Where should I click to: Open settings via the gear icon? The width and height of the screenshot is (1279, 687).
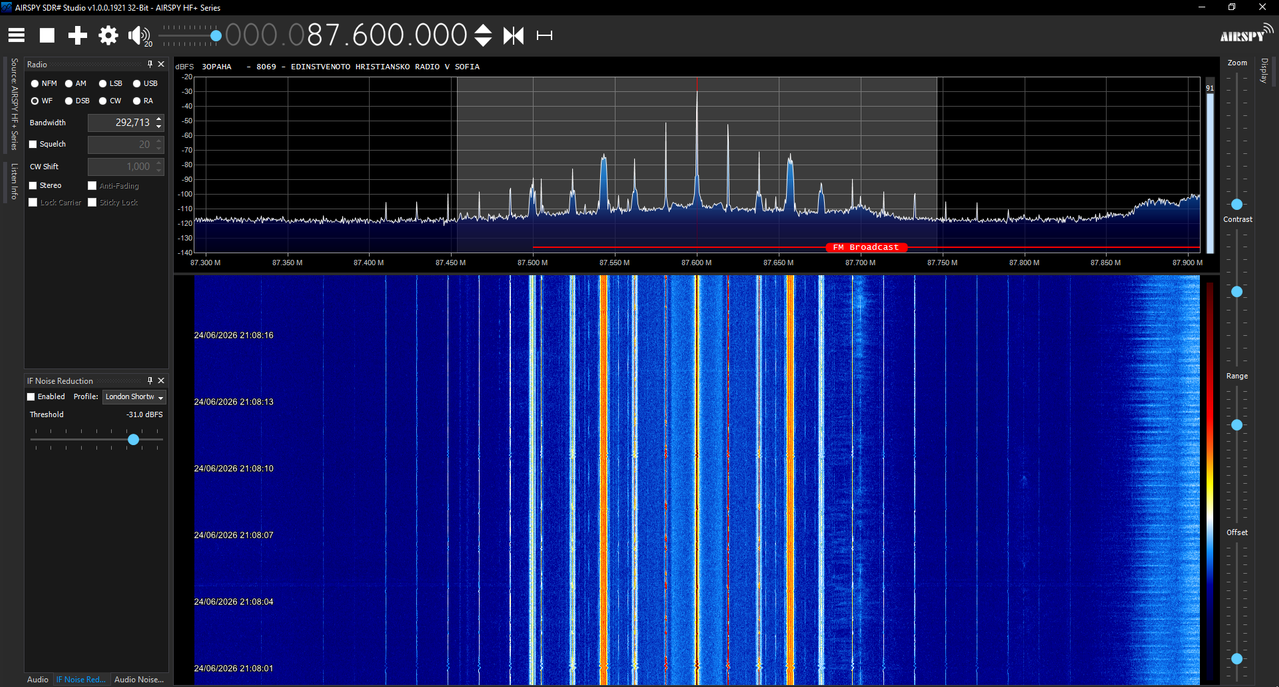click(x=108, y=36)
